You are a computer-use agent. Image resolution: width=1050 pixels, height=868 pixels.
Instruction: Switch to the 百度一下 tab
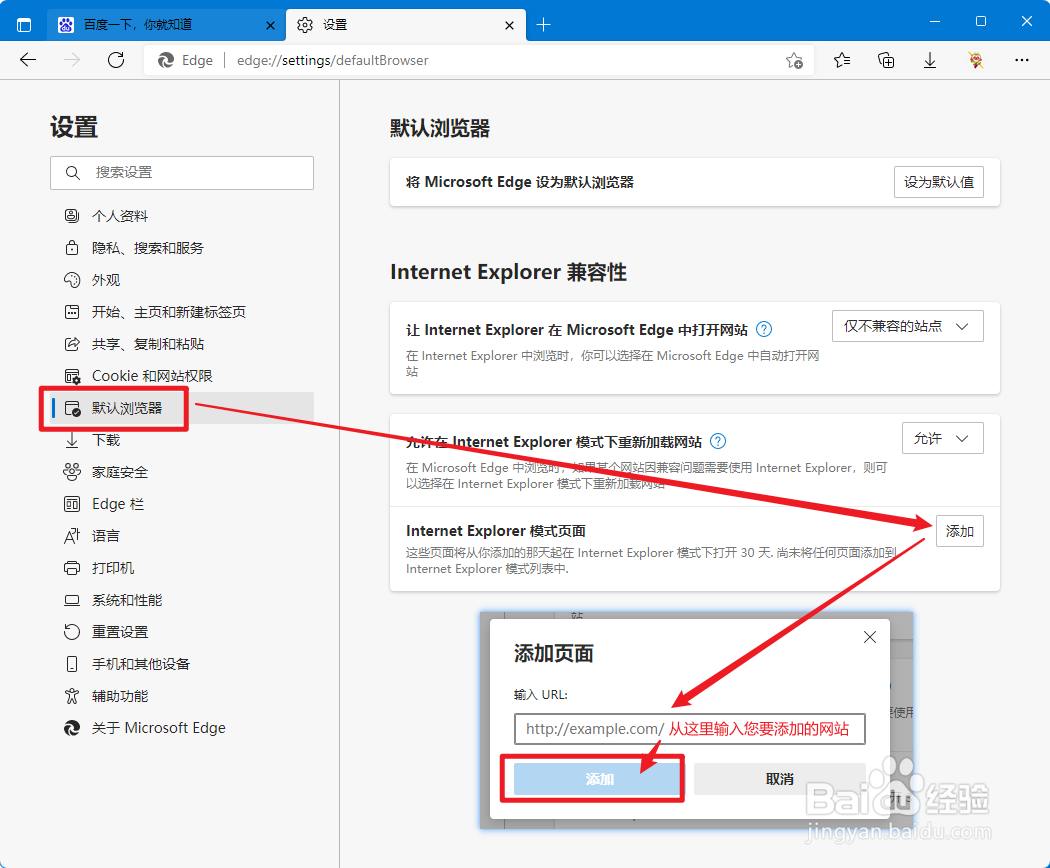point(160,23)
